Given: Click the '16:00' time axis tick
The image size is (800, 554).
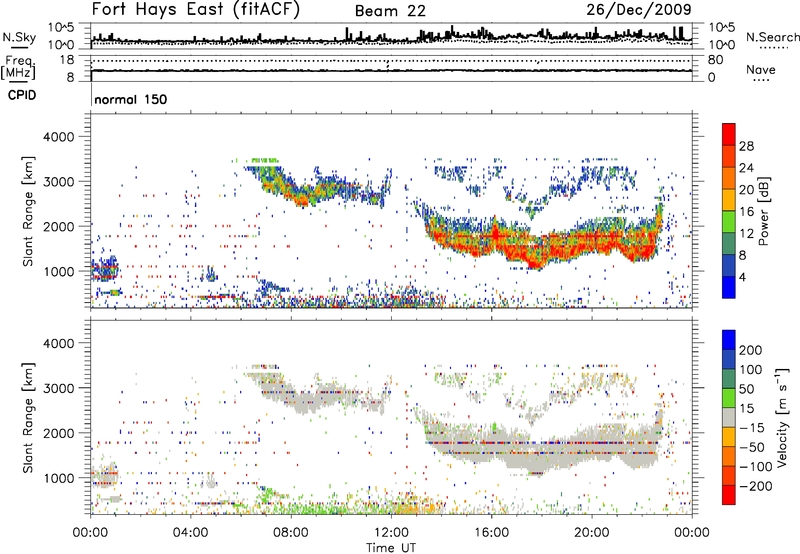Looking at the screenshot, I should point(491,532).
